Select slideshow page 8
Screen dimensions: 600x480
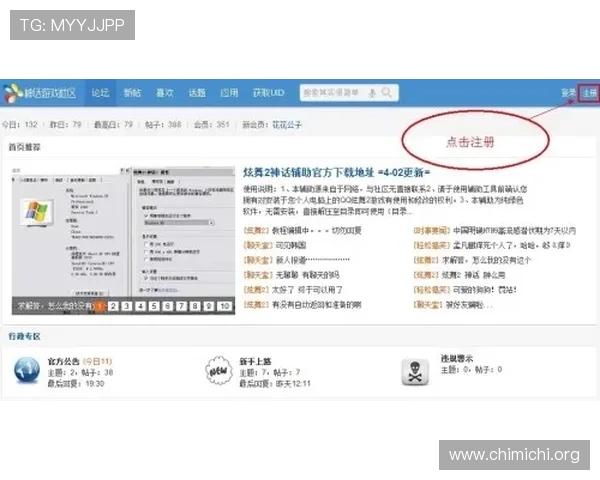coord(195,306)
